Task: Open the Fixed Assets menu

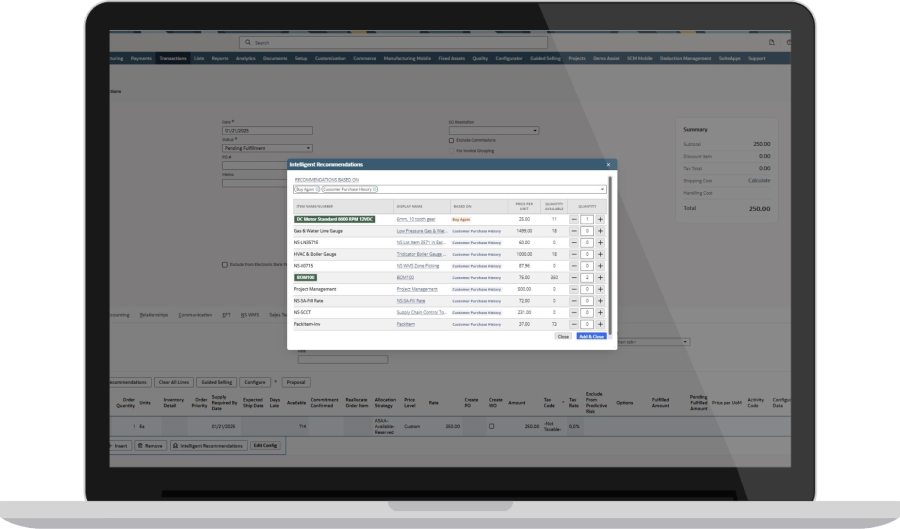Action: 452,59
